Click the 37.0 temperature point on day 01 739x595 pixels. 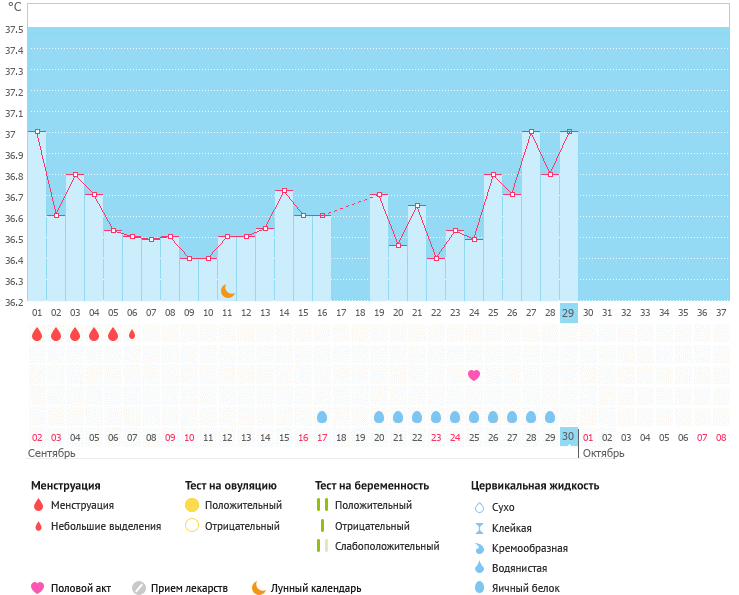(x=37, y=131)
